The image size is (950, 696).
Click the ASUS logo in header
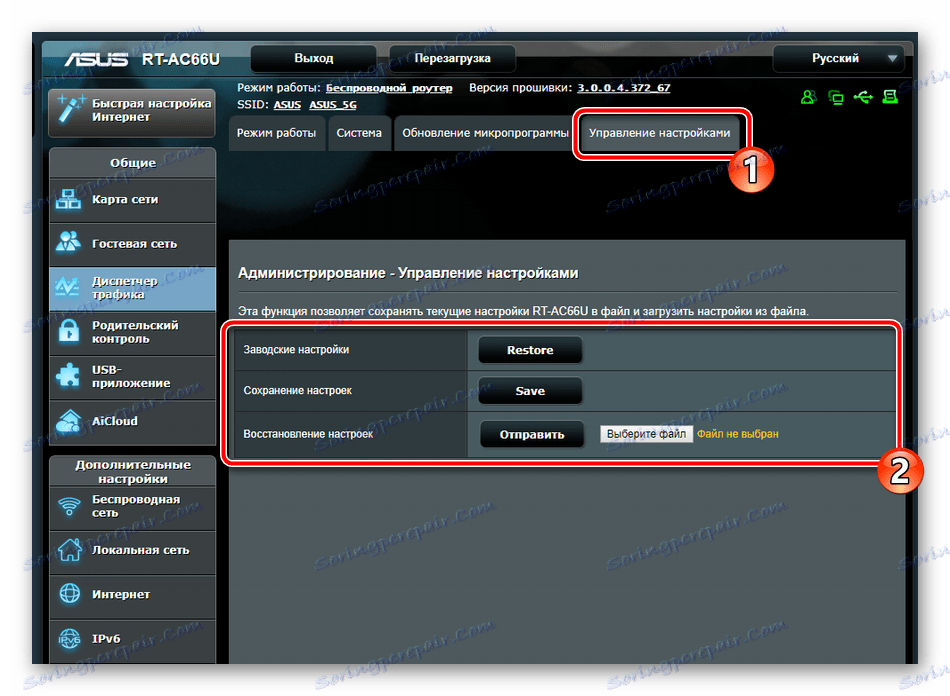(96, 59)
